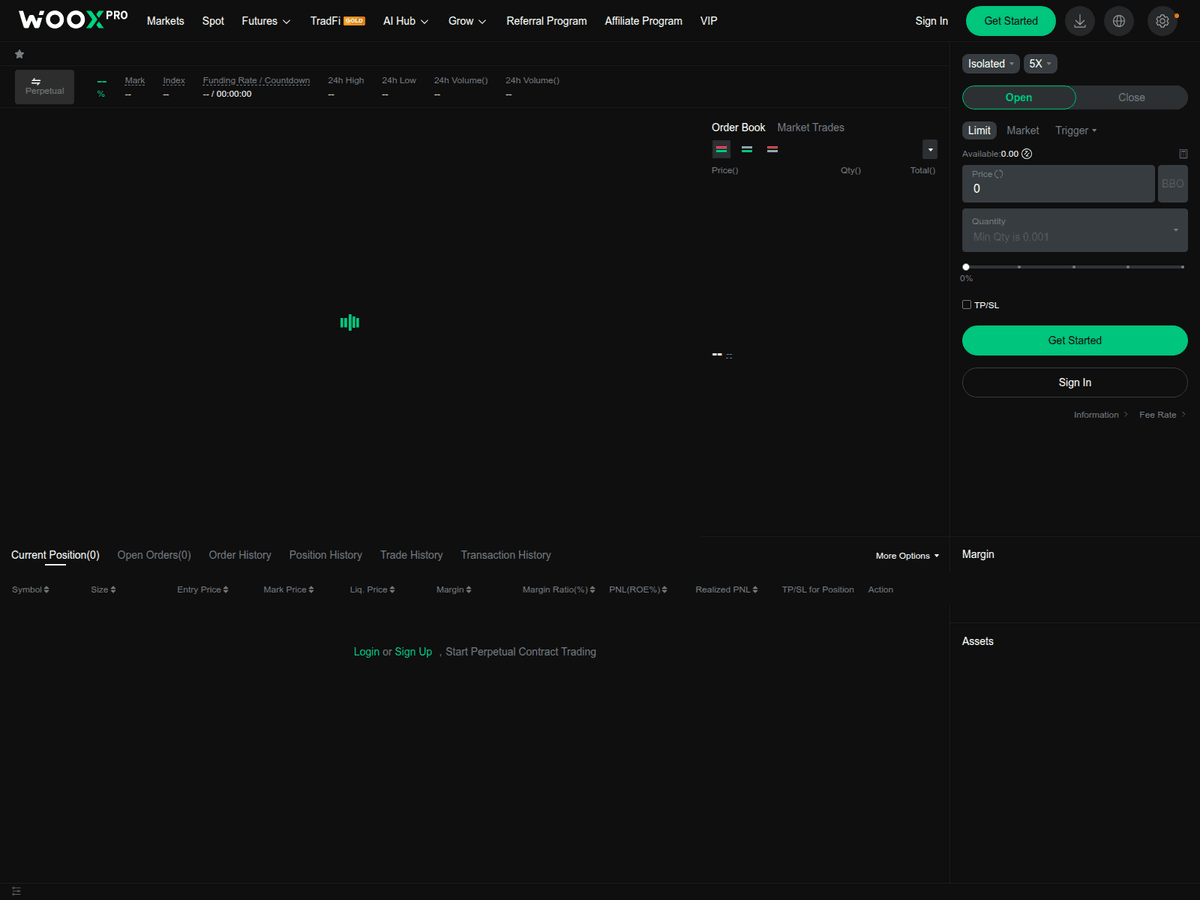Select asks-only order book view
The height and width of the screenshot is (900, 1200).
coord(772,149)
